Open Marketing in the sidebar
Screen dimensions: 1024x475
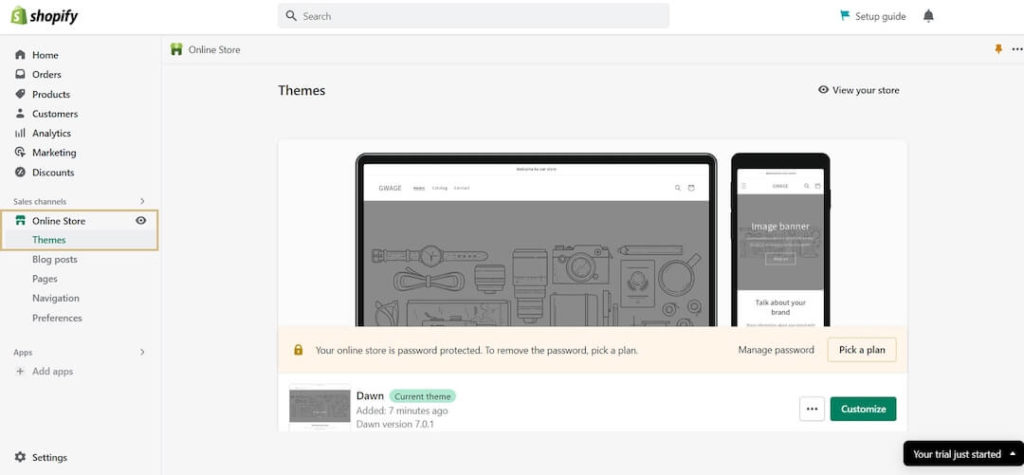pyautogui.click(x=54, y=152)
